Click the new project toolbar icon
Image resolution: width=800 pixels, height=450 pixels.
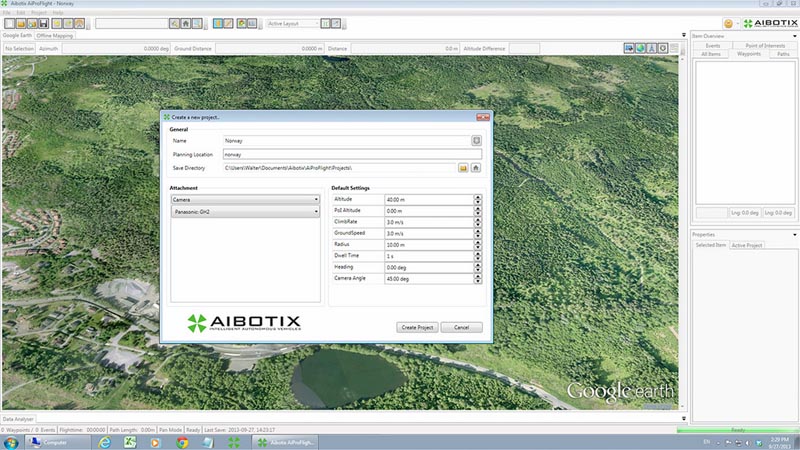coord(9,23)
